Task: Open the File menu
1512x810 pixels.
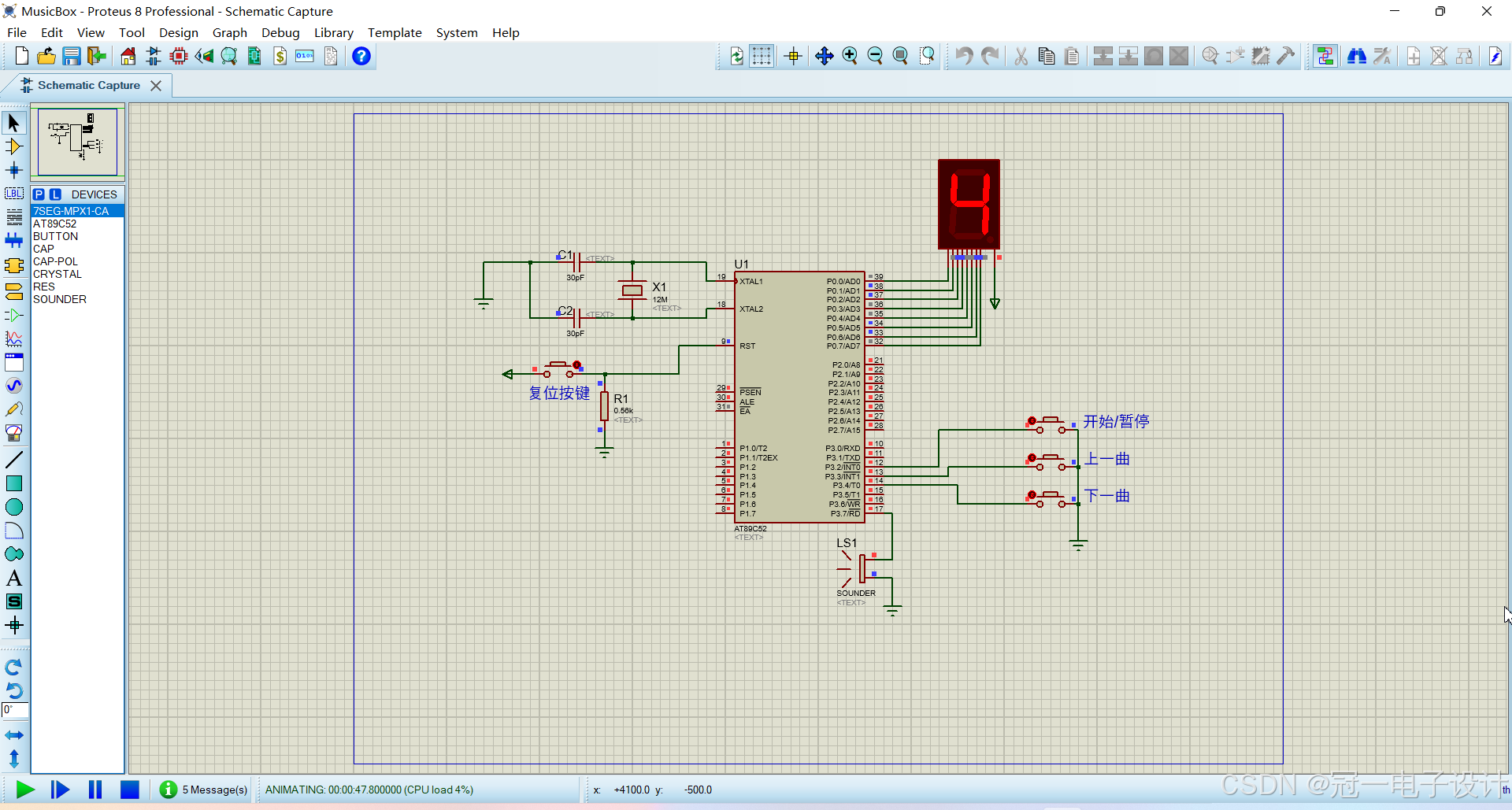Action: [x=17, y=32]
